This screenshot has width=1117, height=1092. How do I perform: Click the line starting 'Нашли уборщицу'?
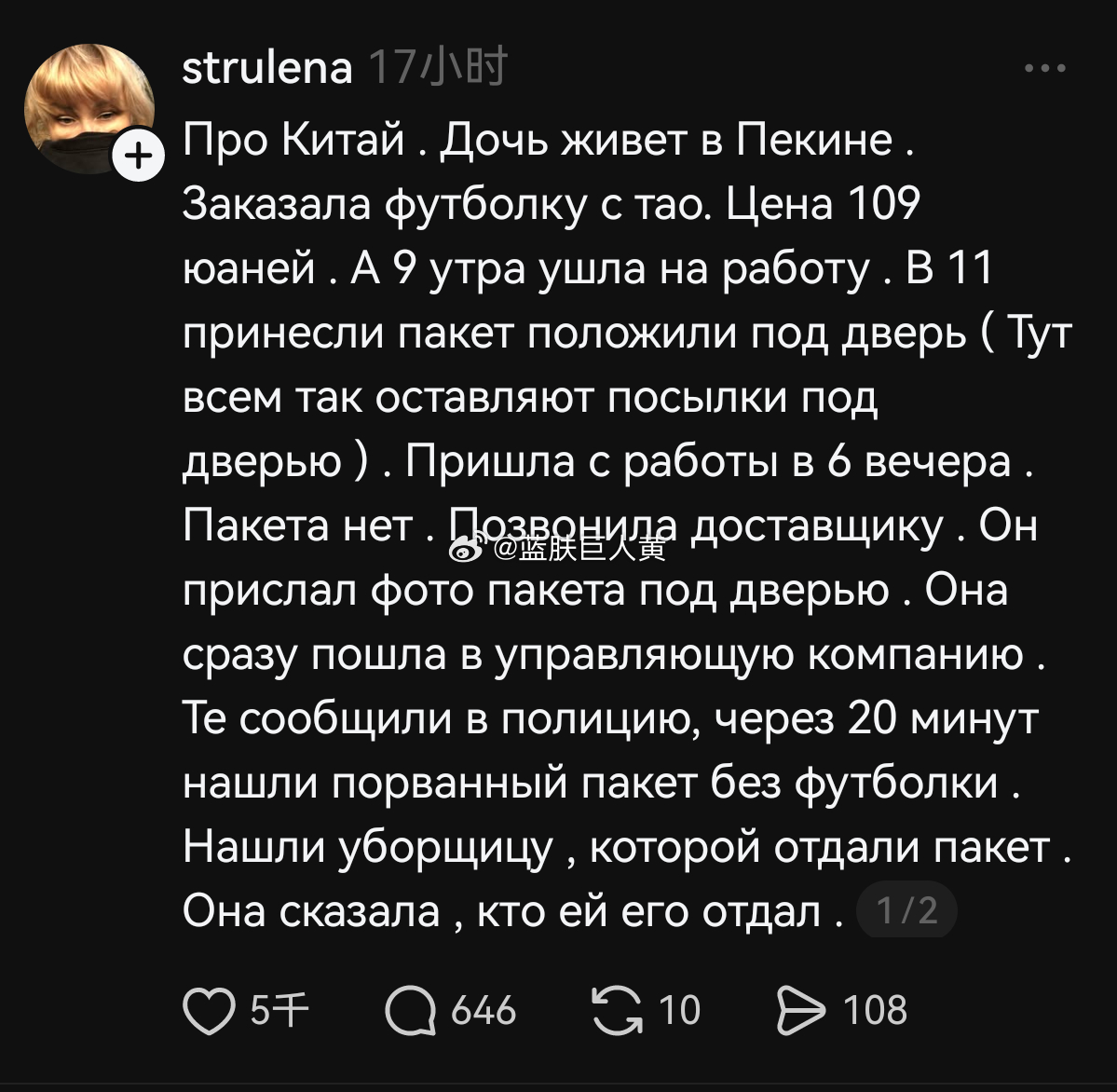coord(624,847)
